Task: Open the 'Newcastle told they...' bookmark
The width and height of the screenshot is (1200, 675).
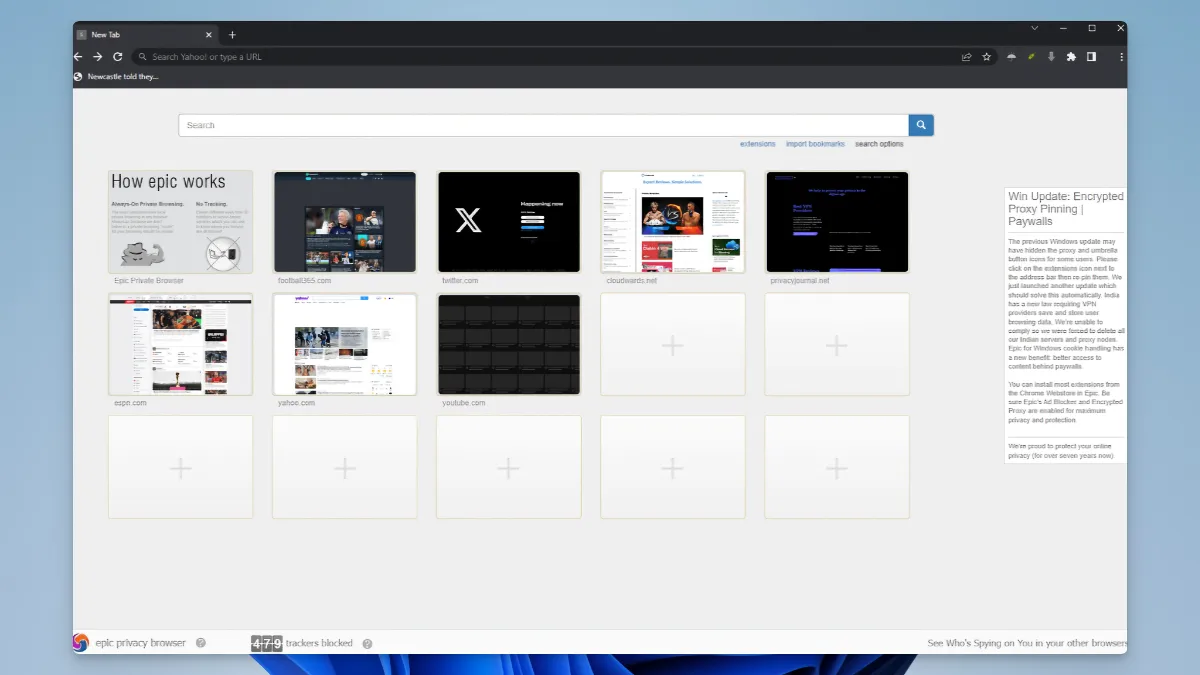Action: [x=116, y=77]
